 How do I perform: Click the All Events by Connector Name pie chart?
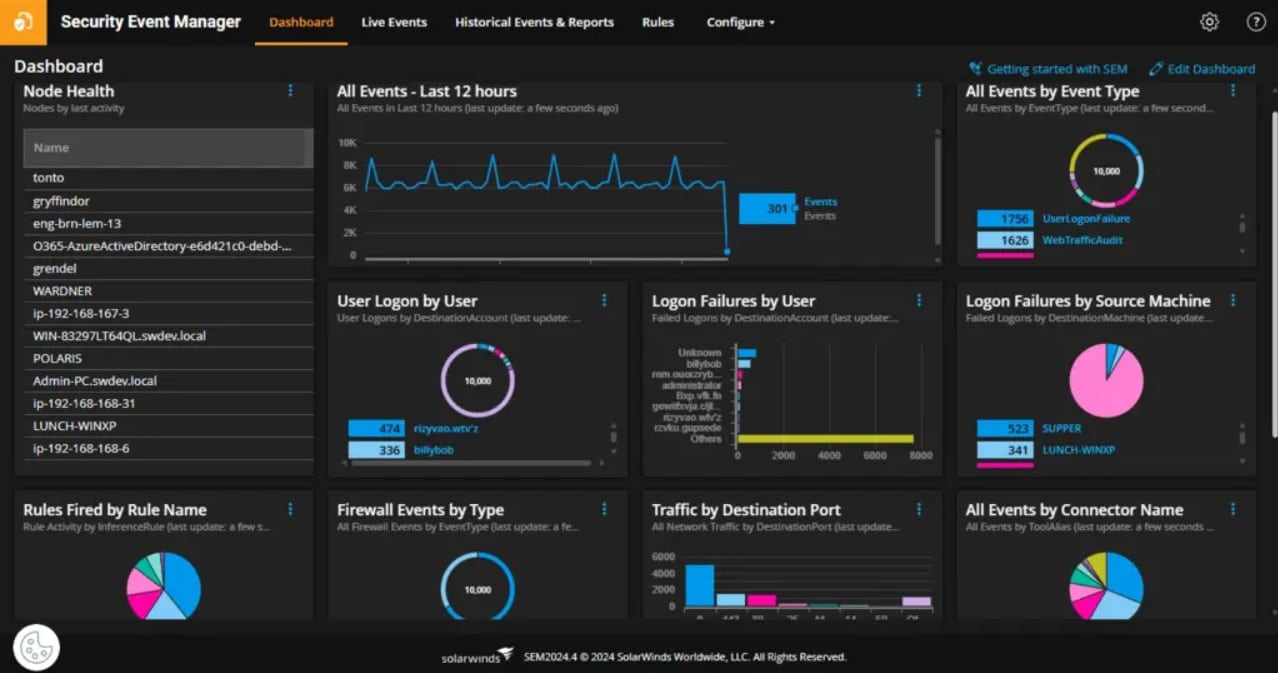click(1106, 585)
